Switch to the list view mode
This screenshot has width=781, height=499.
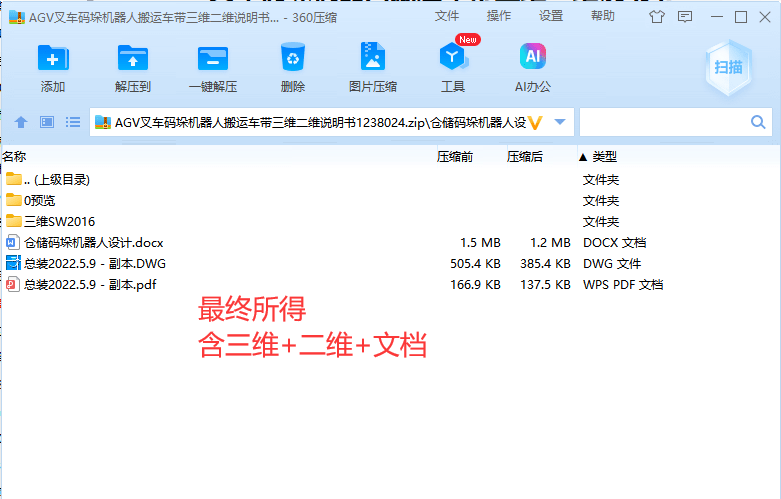73,122
